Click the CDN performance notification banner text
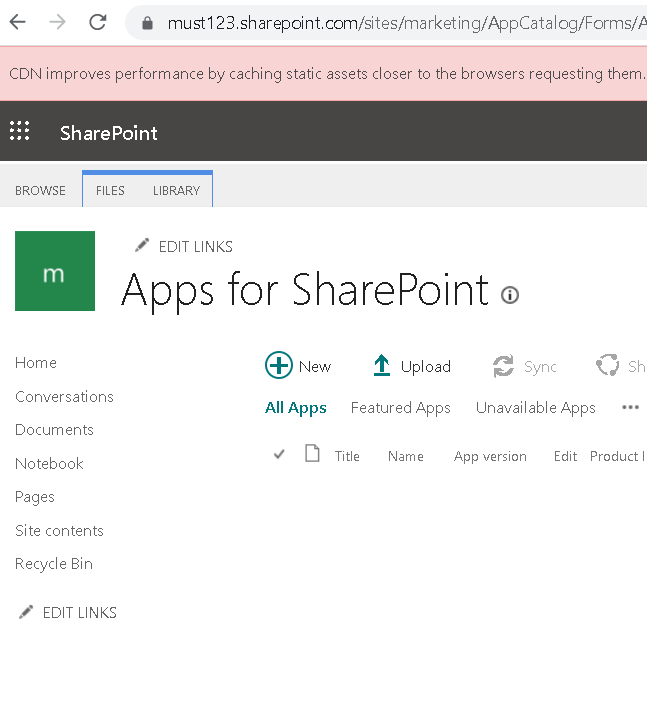This screenshot has width=647, height=706. click(x=327, y=73)
